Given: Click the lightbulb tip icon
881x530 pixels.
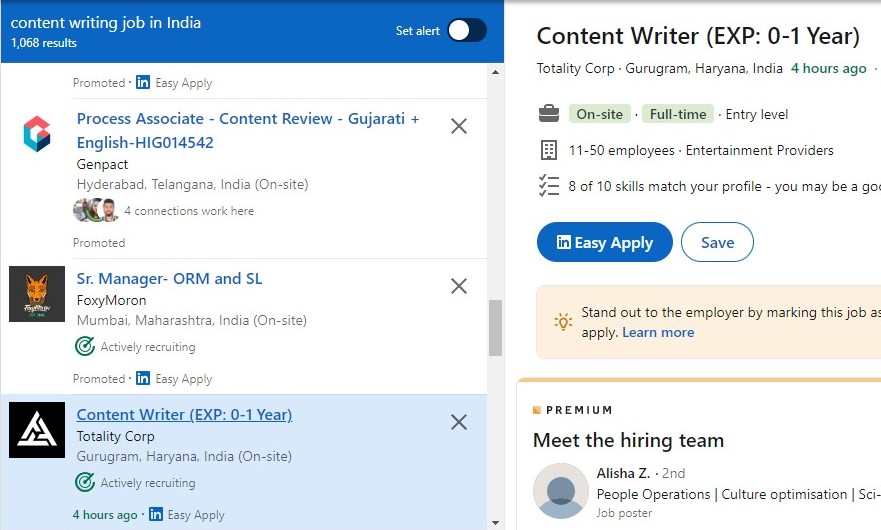Looking at the screenshot, I should pyautogui.click(x=563, y=322).
